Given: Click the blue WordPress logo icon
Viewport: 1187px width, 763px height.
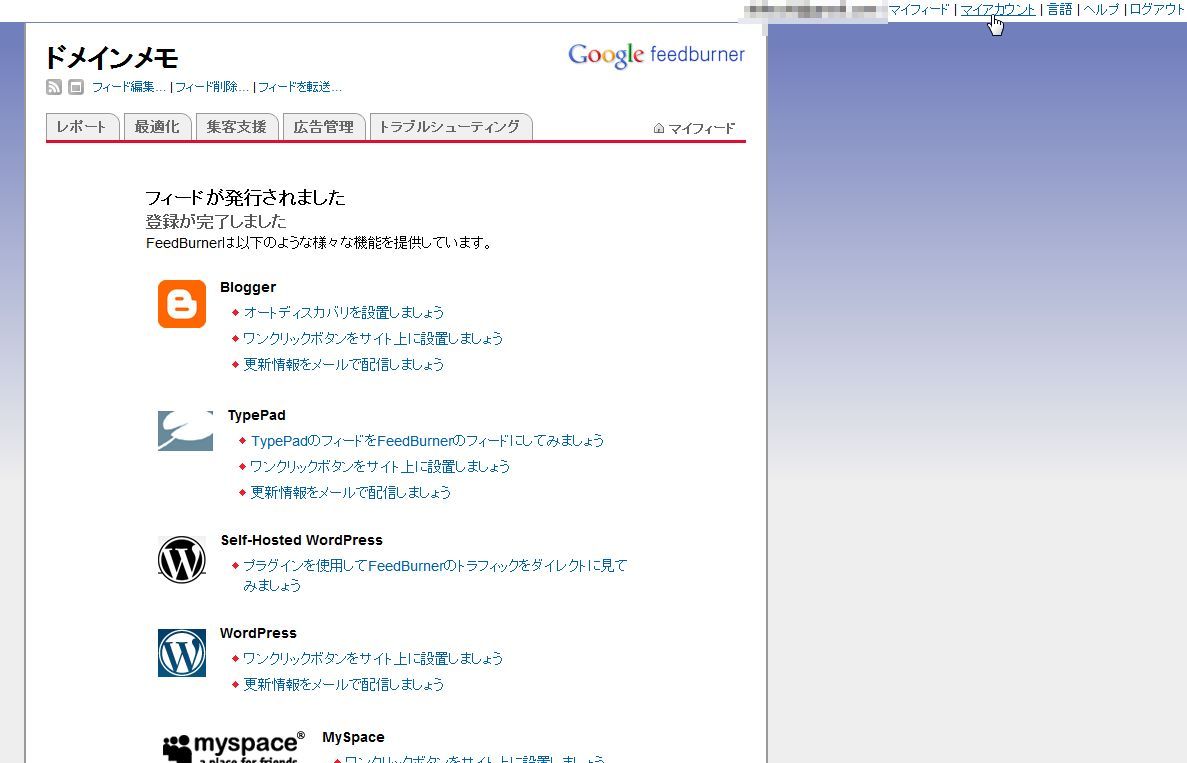Looking at the screenshot, I should [182, 652].
